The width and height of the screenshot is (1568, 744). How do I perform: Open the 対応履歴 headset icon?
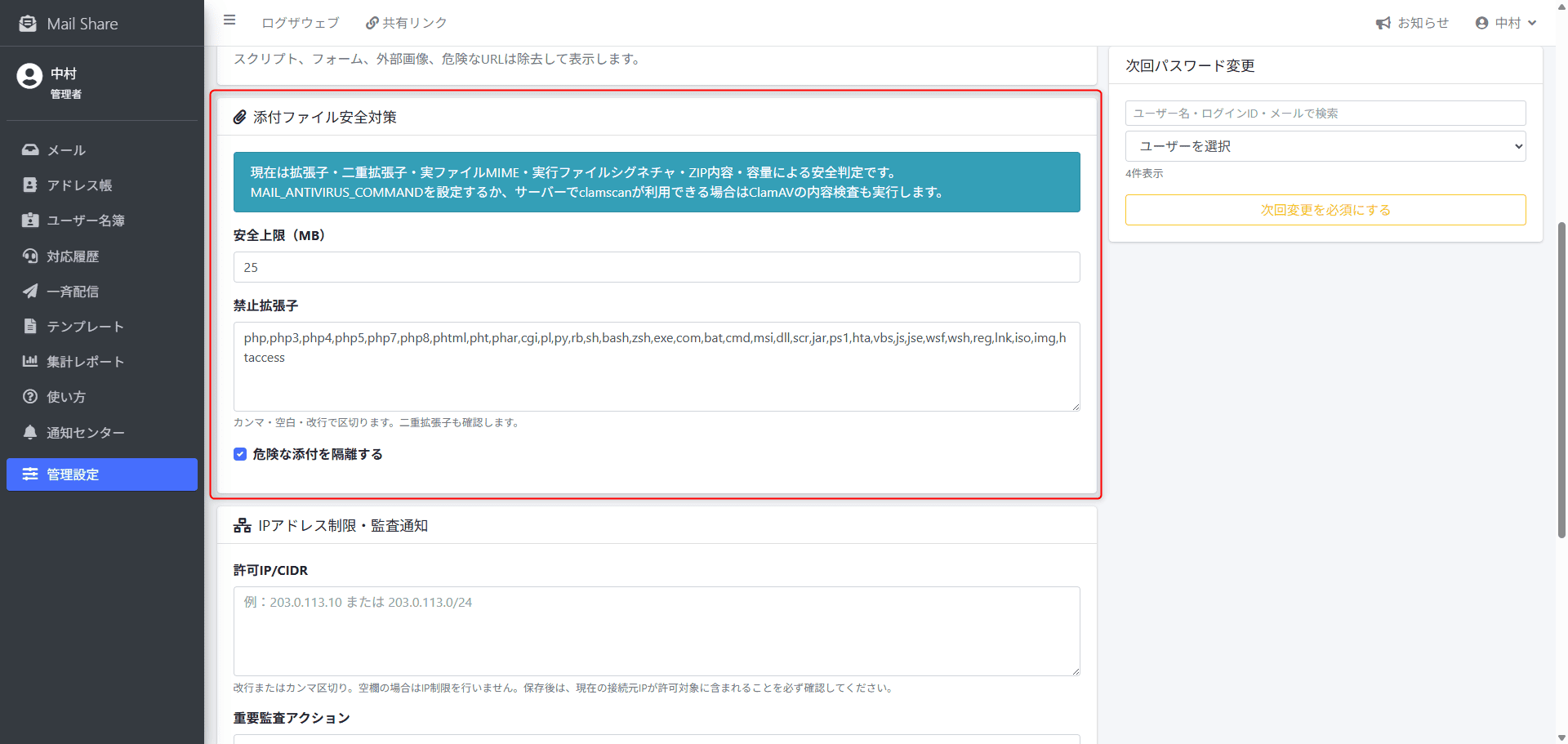(30, 256)
